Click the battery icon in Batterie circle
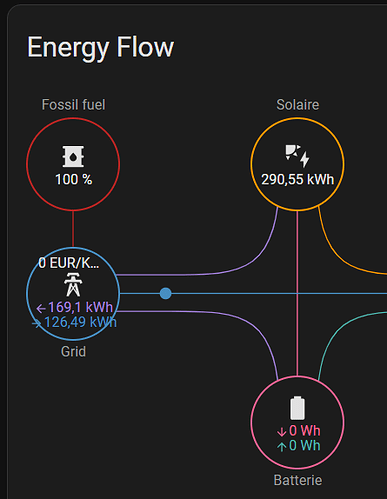Viewport: 387px width, 499px height. point(297,408)
